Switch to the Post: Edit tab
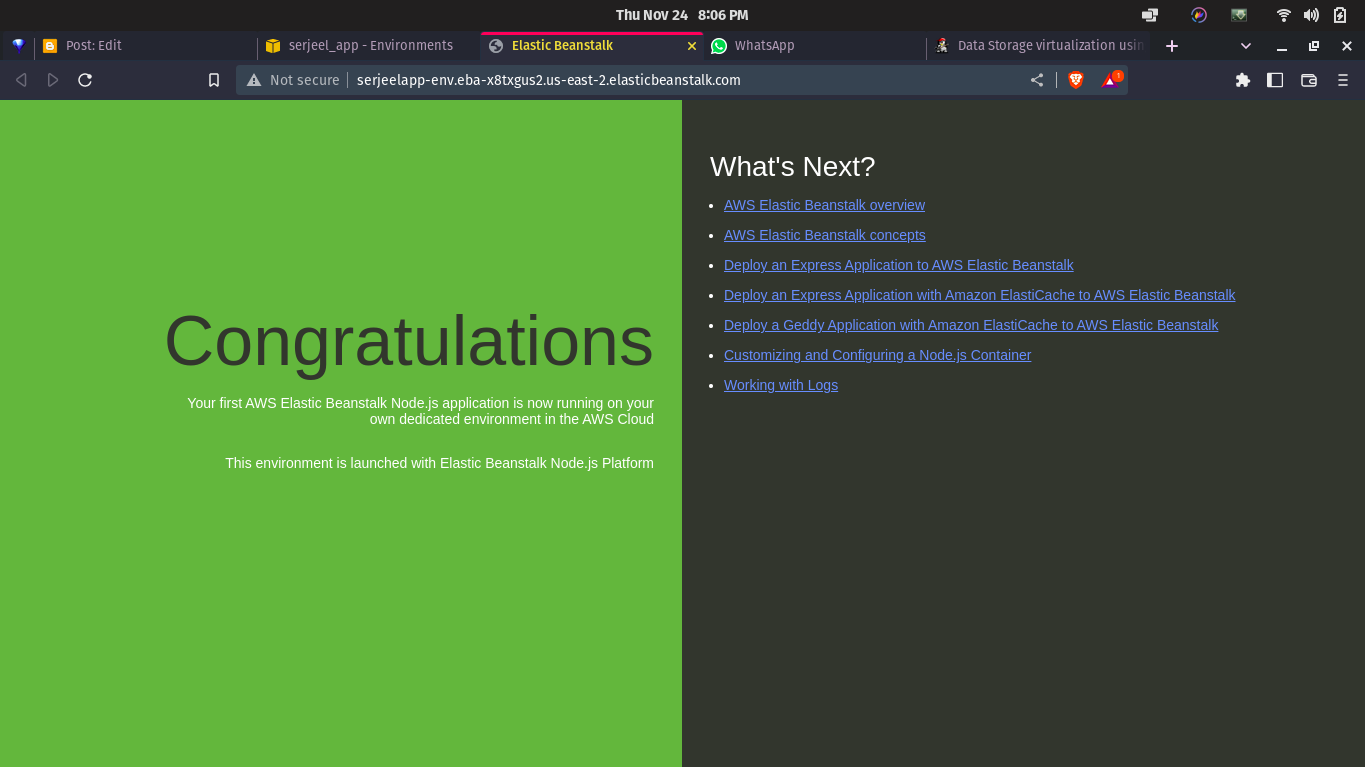This screenshot has width=1365, height=767. (x=145, y=46)
